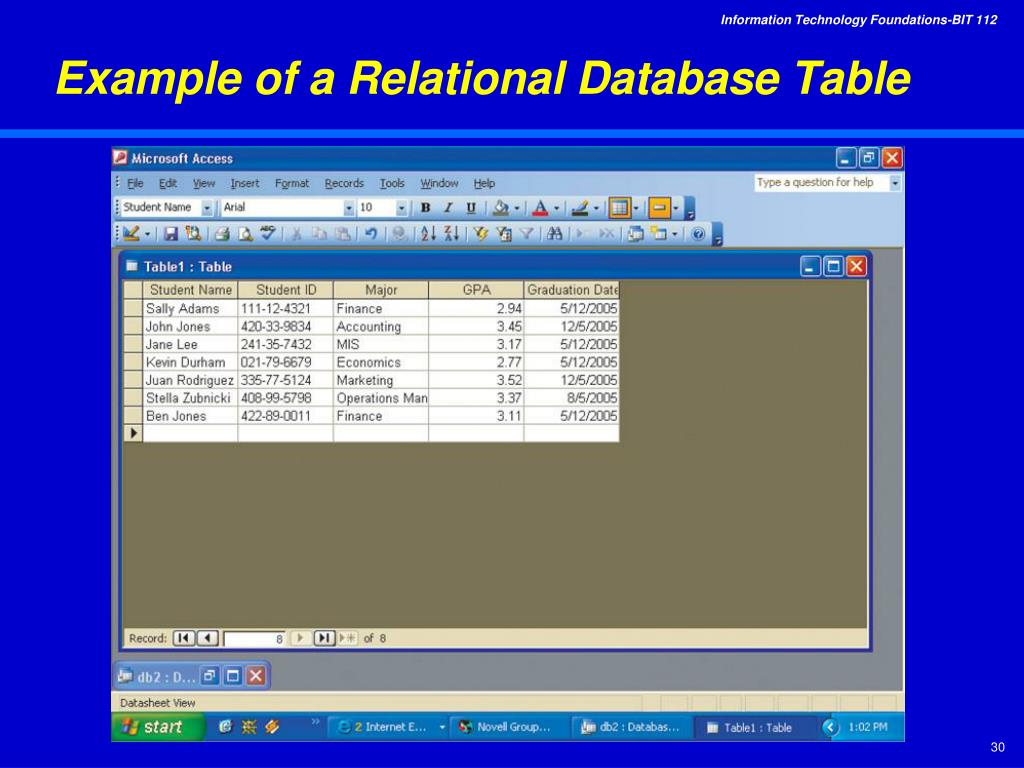This screenshot has height=768, width=1024.
Task: Open the font size 10 dropdown
Action: pyautogui.click(x=402, y=208)
